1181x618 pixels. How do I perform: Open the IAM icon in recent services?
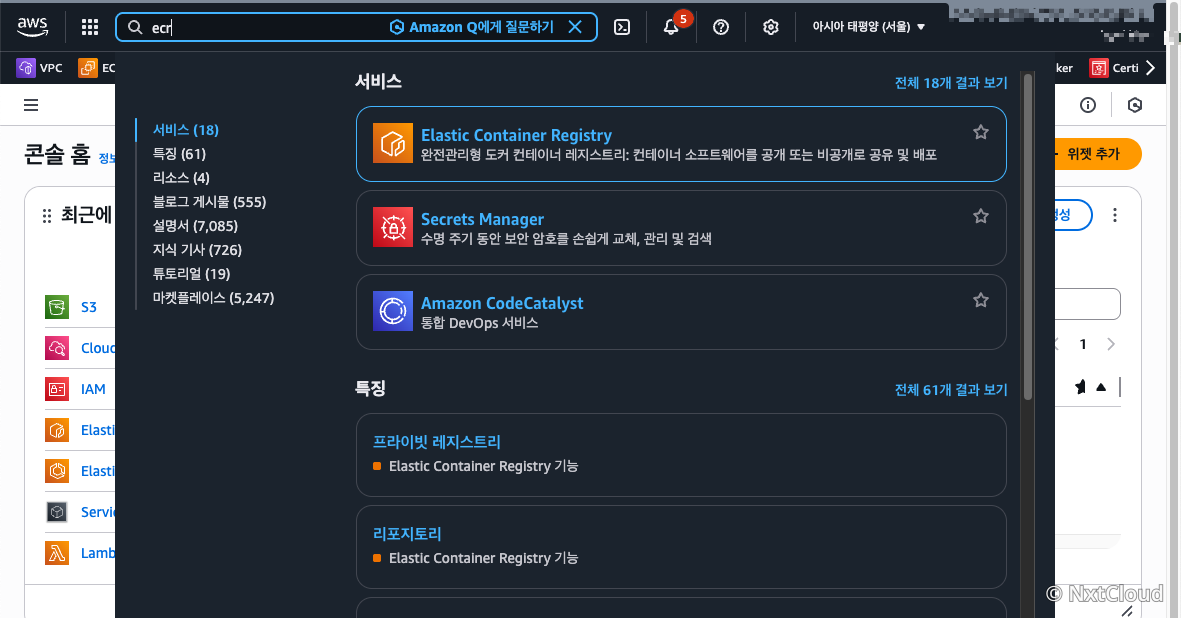pyautogui.click(x=57, y=389)
